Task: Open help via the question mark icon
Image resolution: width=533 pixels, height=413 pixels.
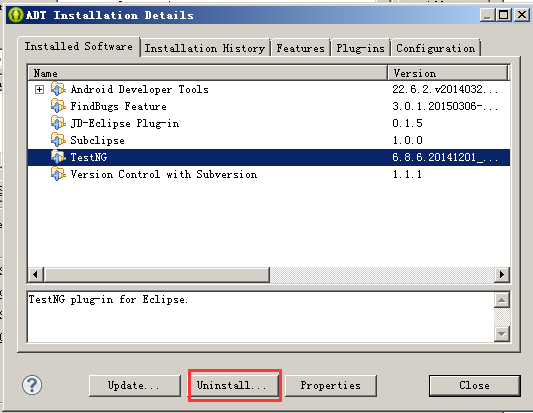Action: (x=32, y=385)
